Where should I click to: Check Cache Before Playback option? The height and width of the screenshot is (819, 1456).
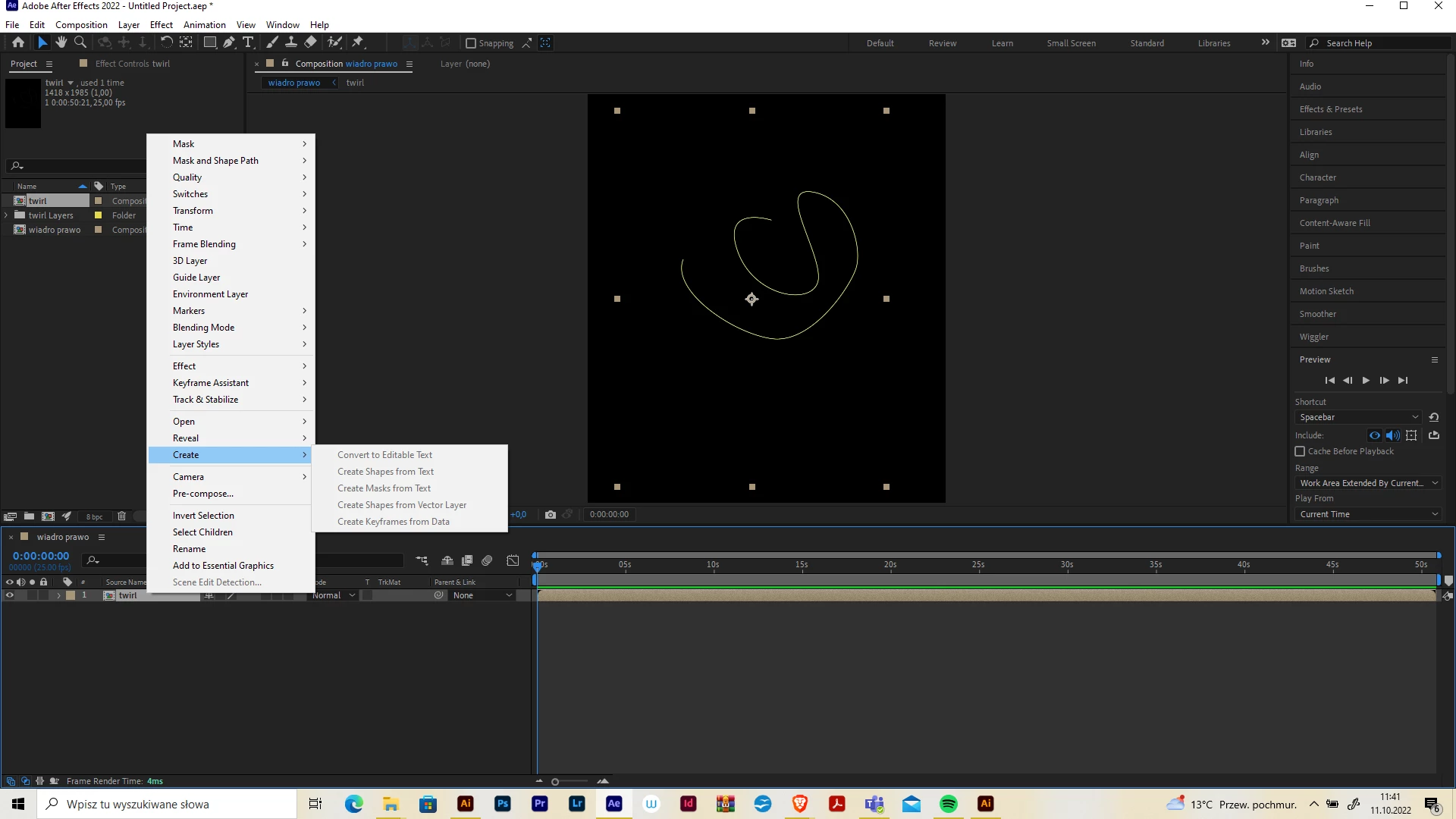[1300, 451]
